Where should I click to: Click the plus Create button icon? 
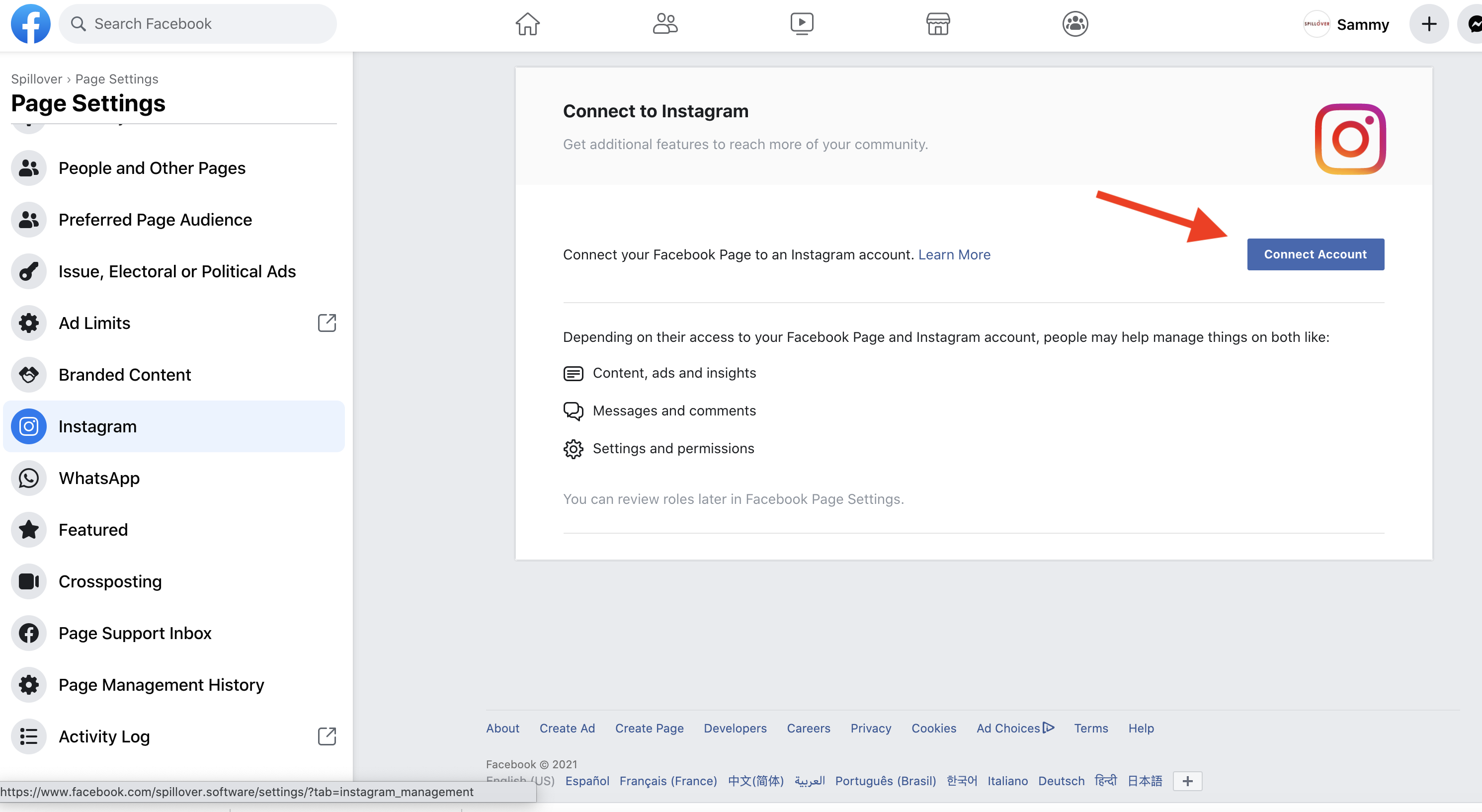click(1428, 23)
